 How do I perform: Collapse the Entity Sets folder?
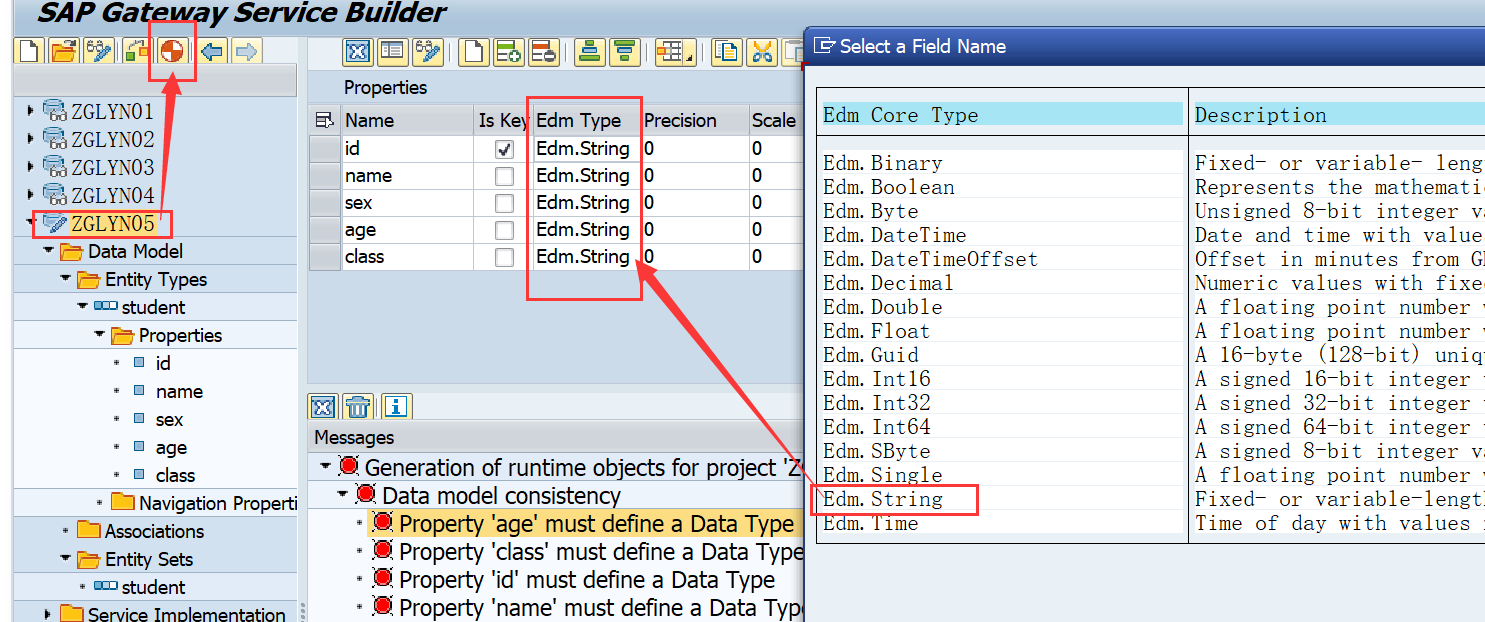tap(65, 558)
